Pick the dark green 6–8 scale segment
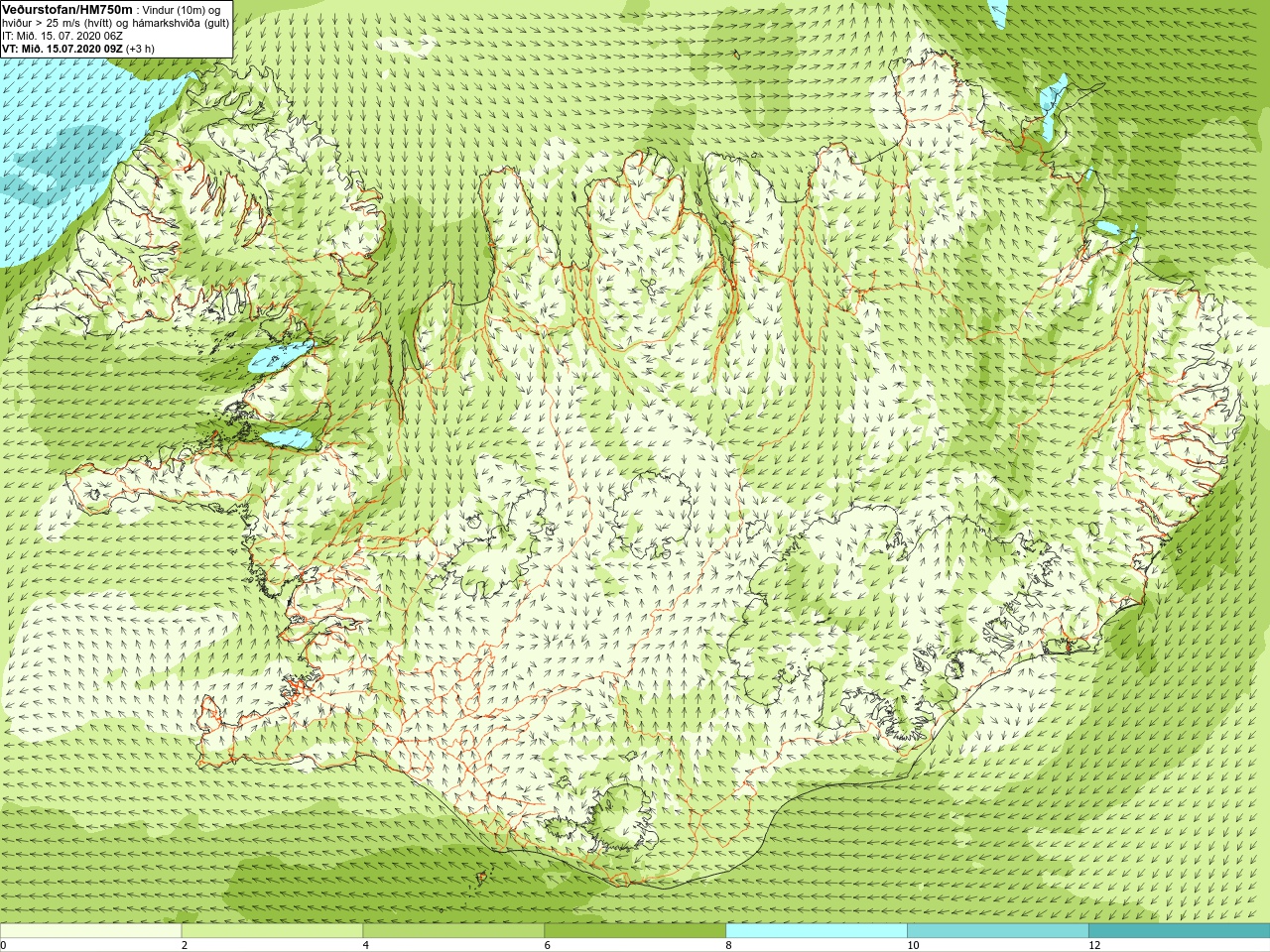 (635, 930)
